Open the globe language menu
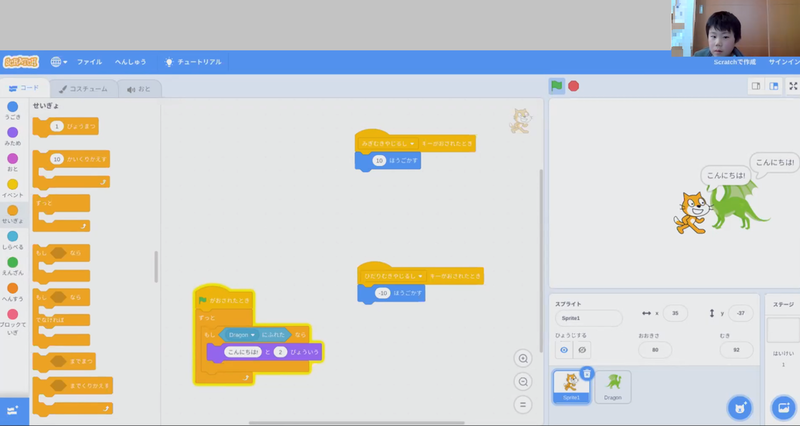Viewport: 800px width, 426px height. point(58,62)
